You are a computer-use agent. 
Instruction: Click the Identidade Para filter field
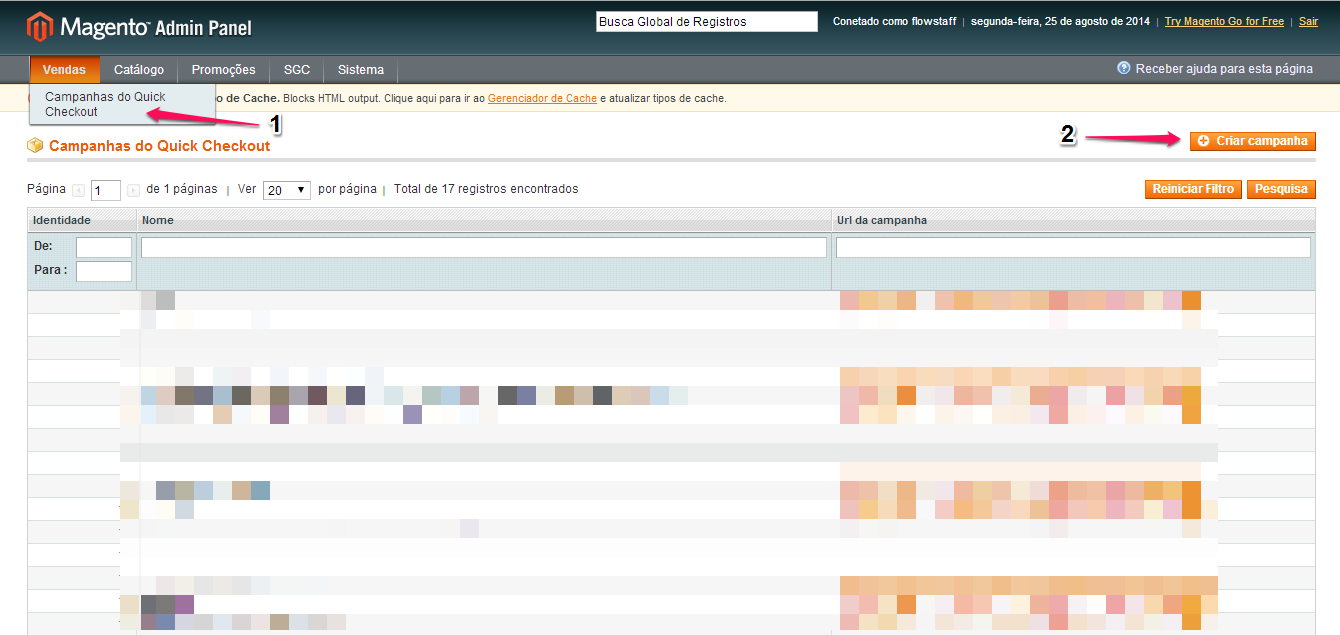tap(104, 271)
